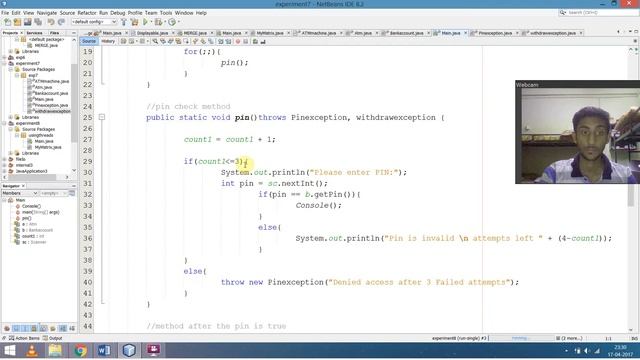Click the Redo arrow icon
Viewport: 640px width, 360px height.
tap(61, 22)
